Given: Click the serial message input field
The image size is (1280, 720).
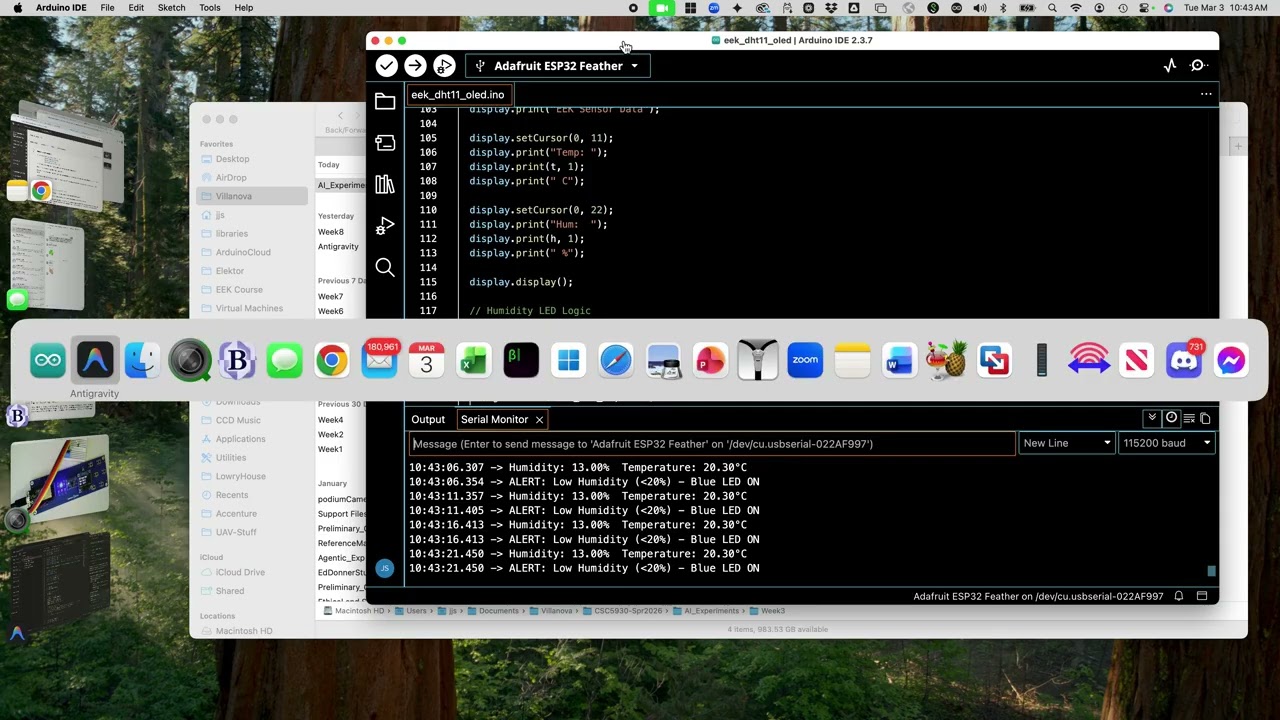Looking at the screenshot, I should pos(712,443).
